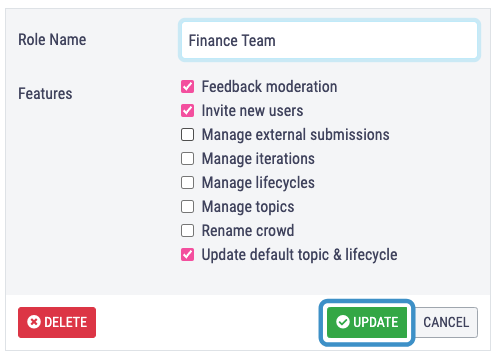Tick the Manage iterations checkbox
The image size is (503, 360).
click(x=187, y=159)
